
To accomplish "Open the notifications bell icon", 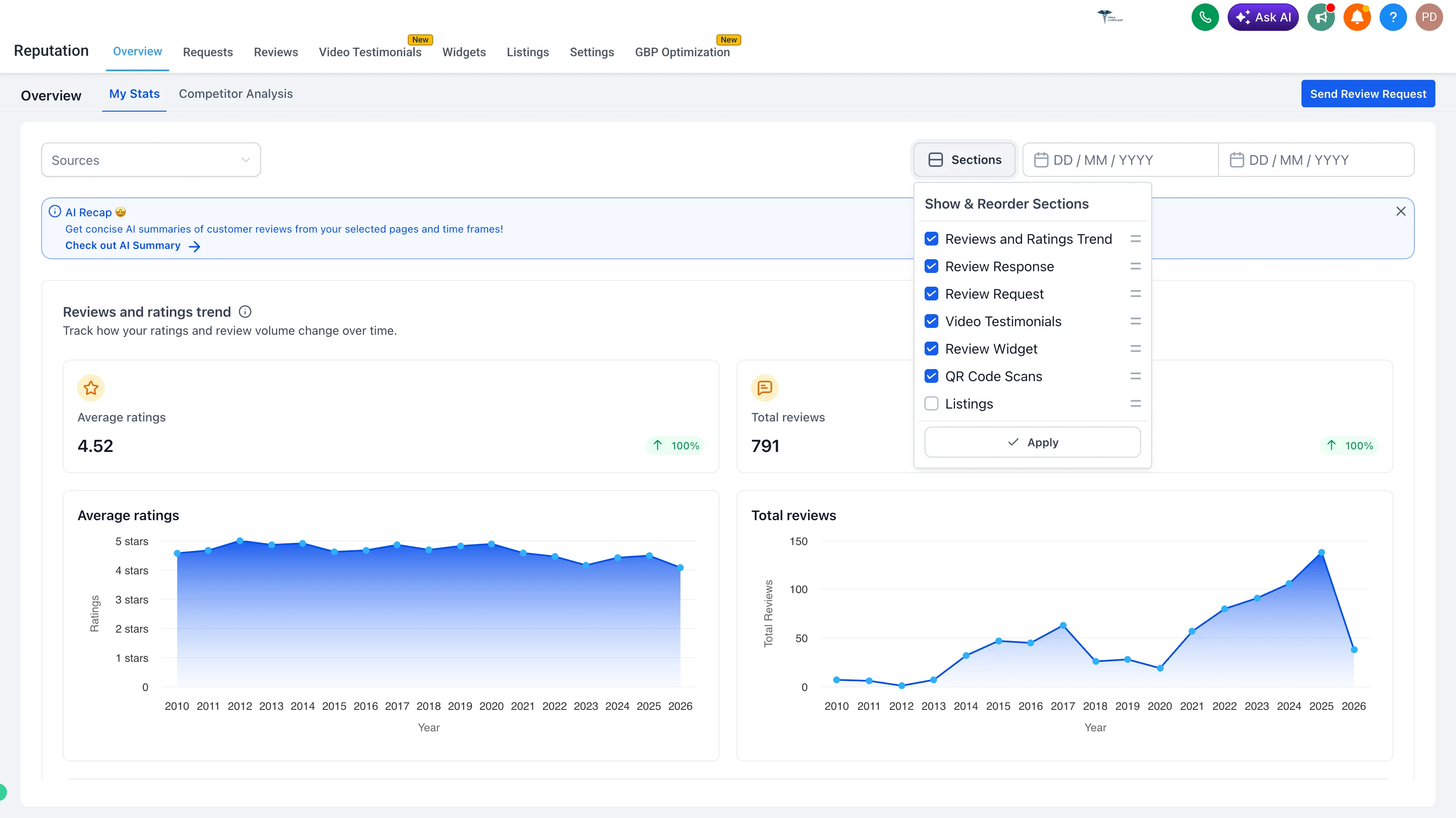I will [x=1357, y=17].
